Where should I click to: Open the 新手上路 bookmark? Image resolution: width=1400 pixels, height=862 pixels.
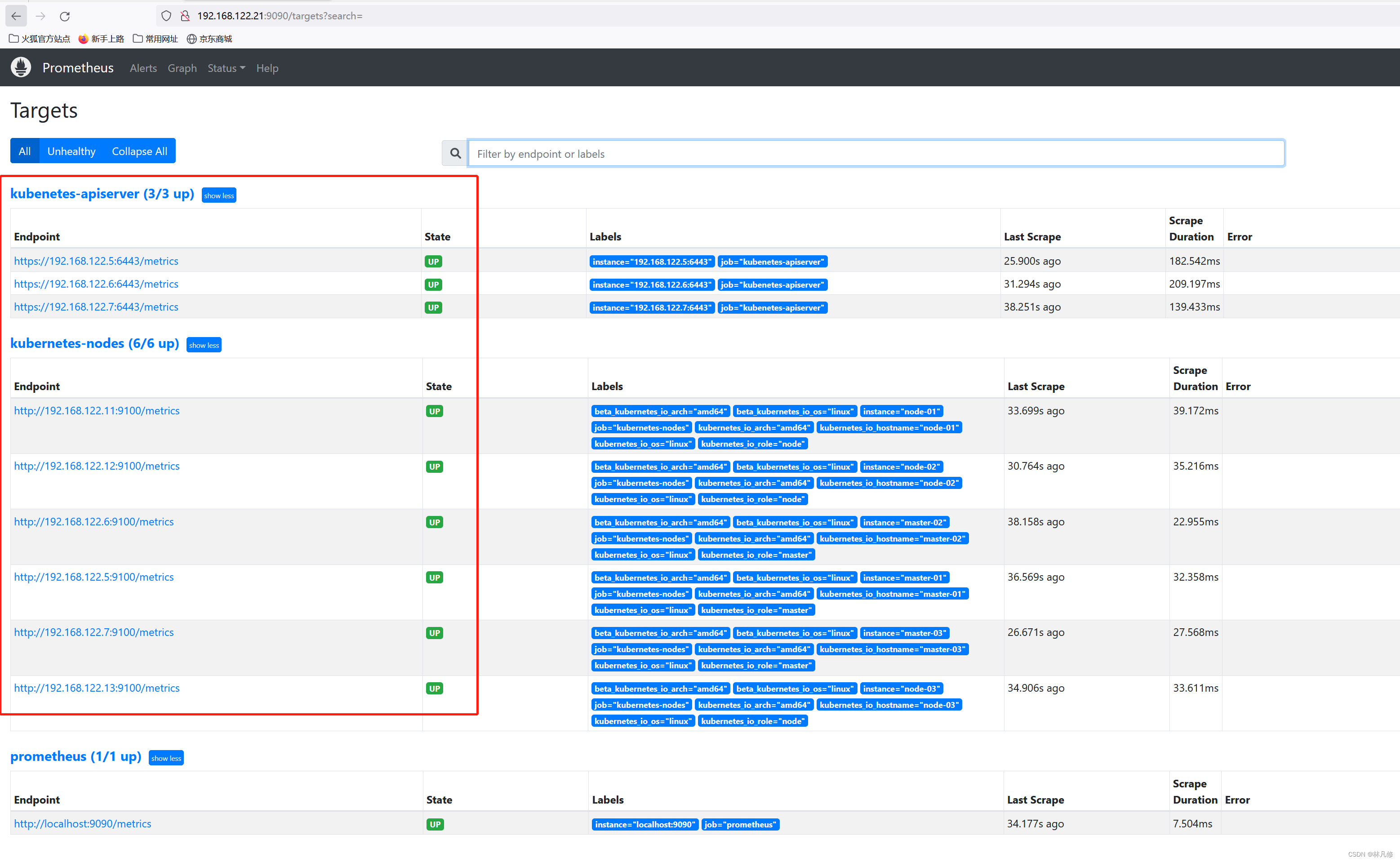[x=101, y=39]
